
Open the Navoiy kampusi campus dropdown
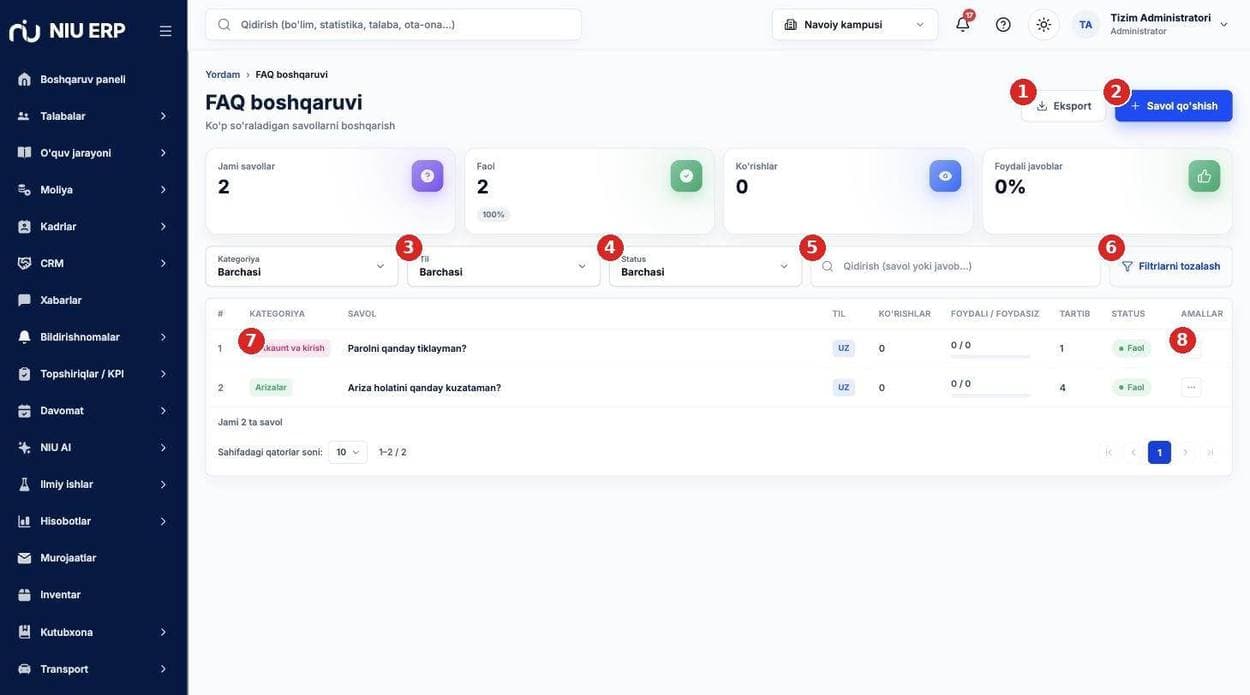(x=855, y=24)
